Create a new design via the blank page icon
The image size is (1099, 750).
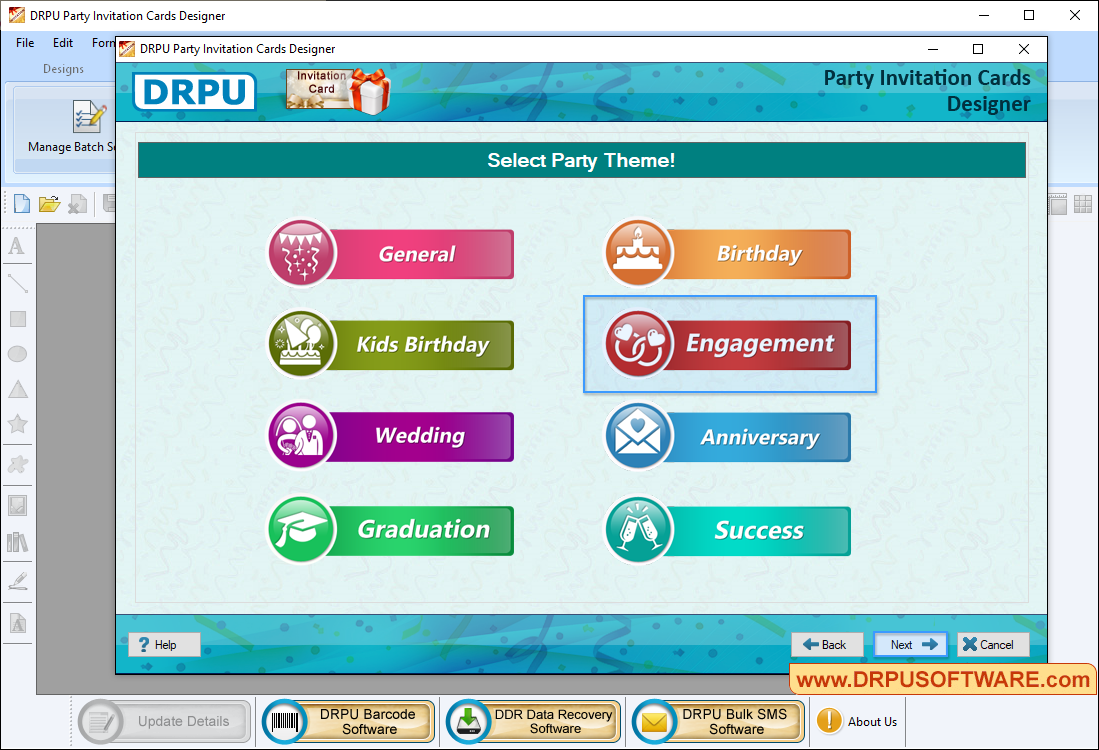(x=21, y=203)
